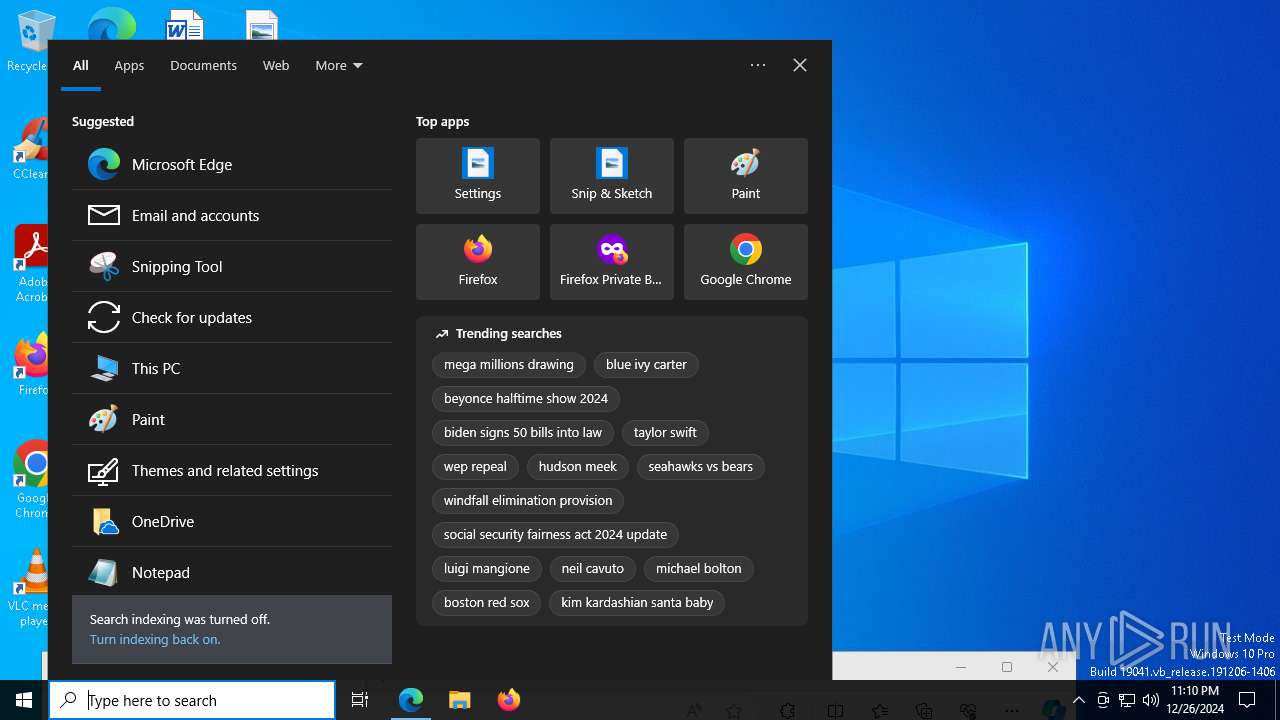Launch Snipping Tool from suggestions

(x=232, y=267)
